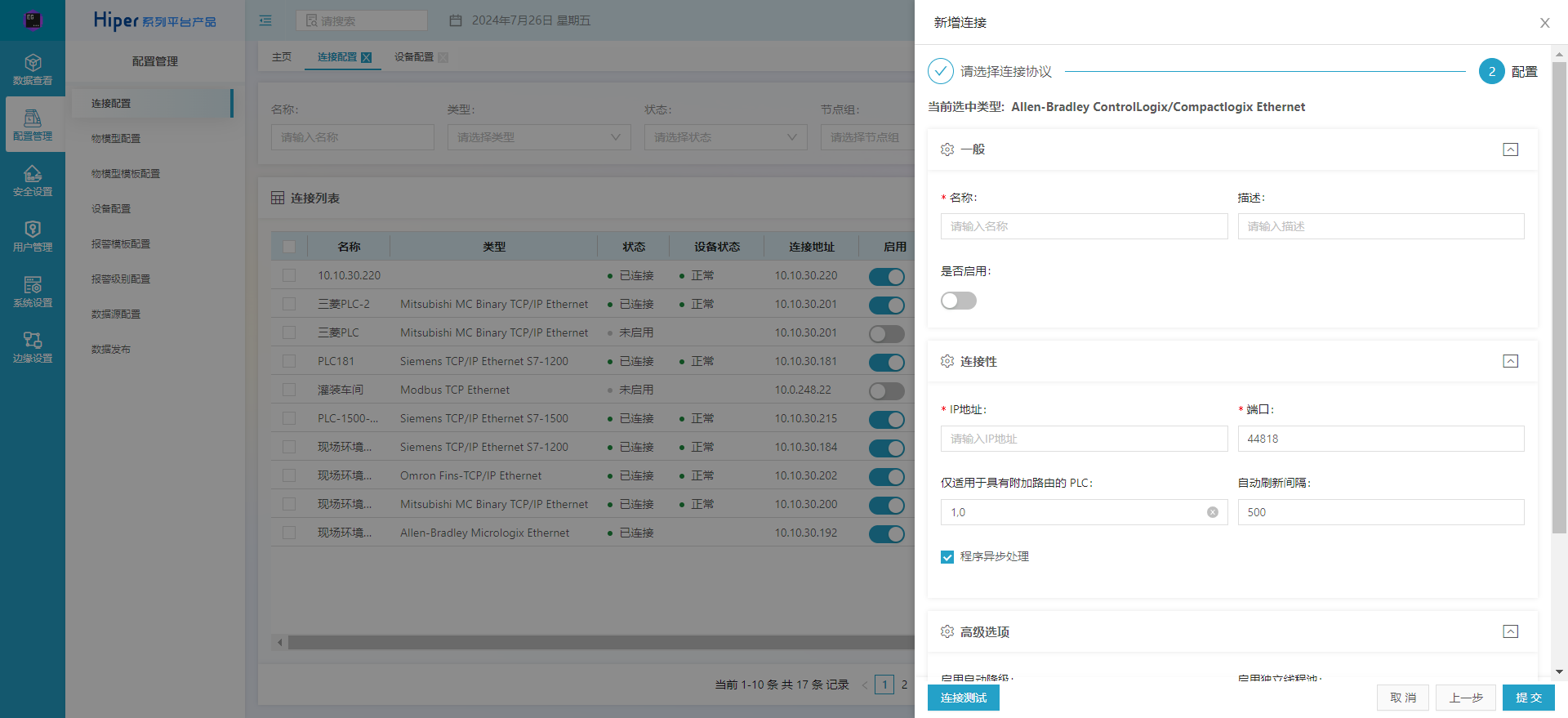1568x718 pixels.
Task: Click the 名称 input in new connection
Action: 1084,226
